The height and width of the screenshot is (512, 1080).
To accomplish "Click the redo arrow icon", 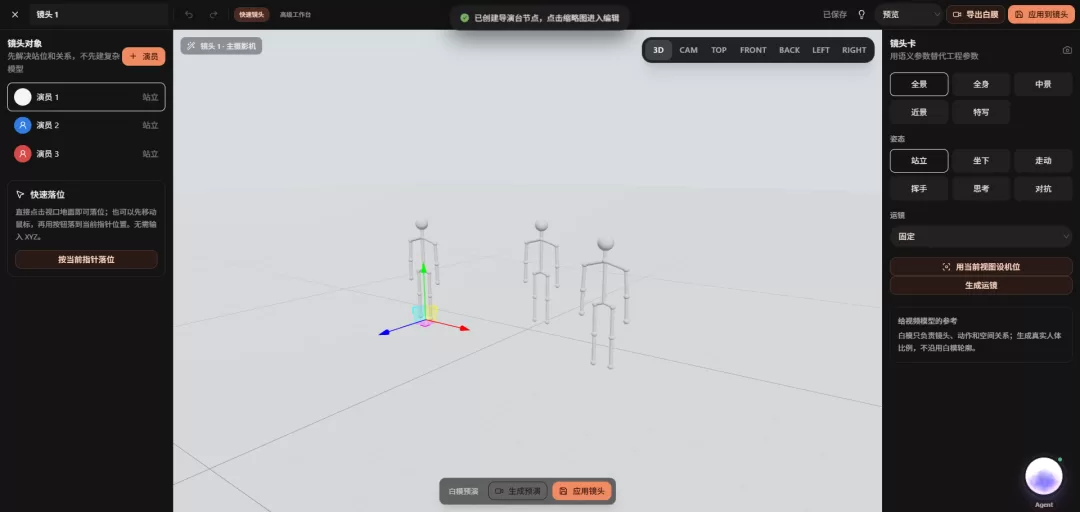I will (x=214, y=14).
